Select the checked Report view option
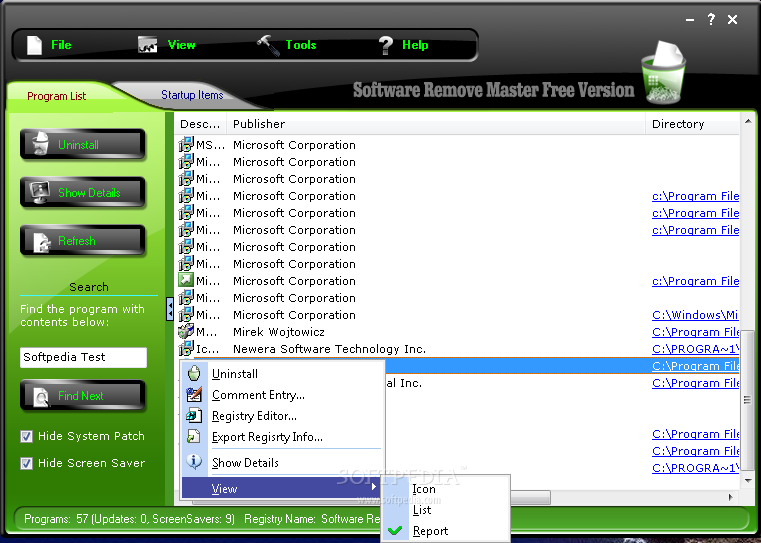Screen dimensions: 761x543 (x=446, y=531)
